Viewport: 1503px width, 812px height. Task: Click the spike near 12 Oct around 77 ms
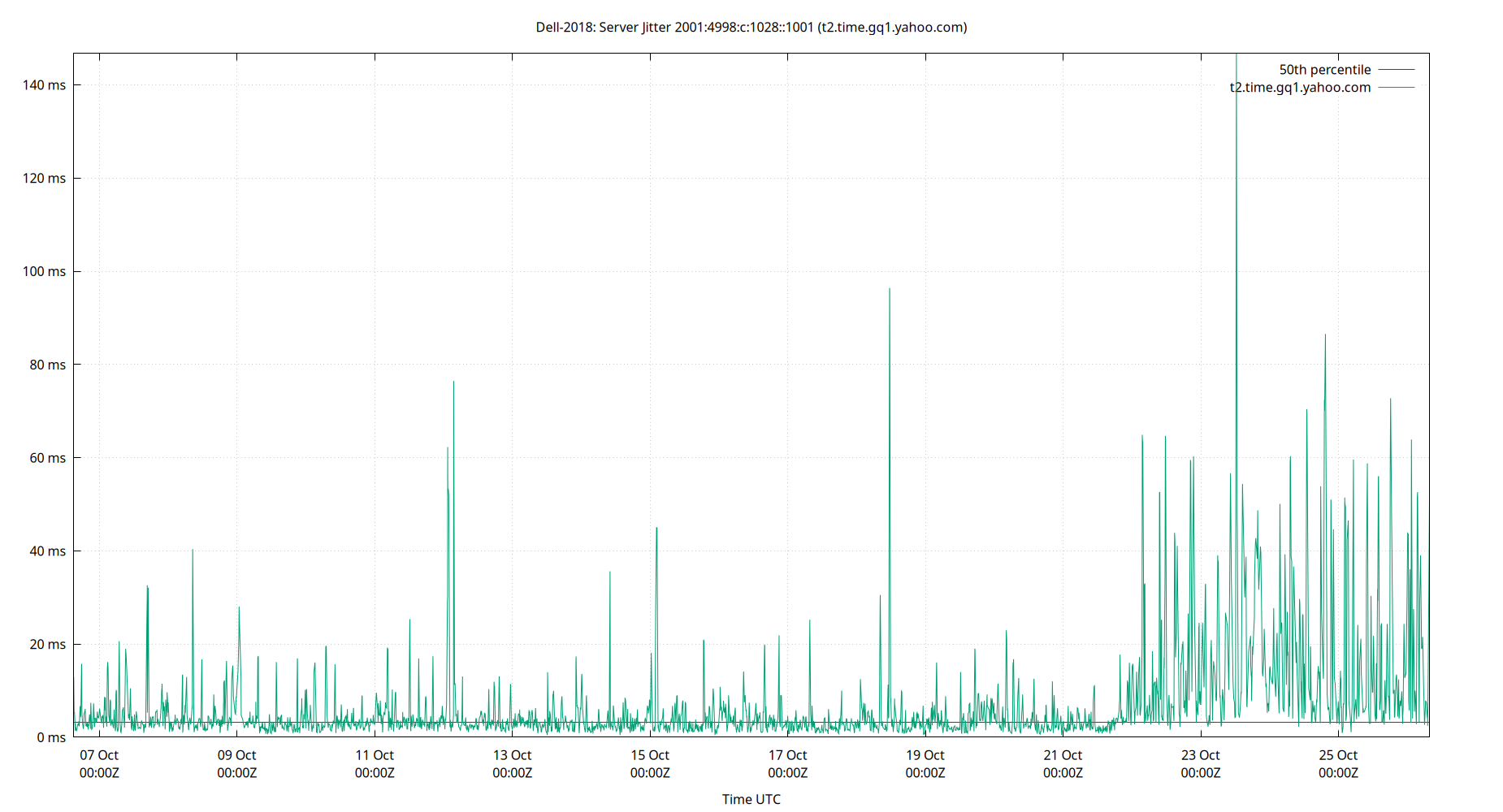click(453, 386)
